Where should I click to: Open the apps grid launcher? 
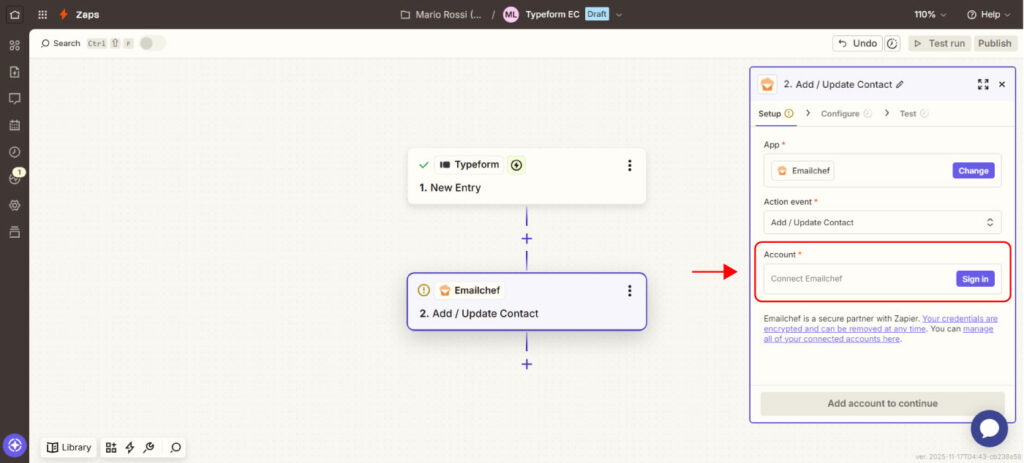tap(42, 14)
